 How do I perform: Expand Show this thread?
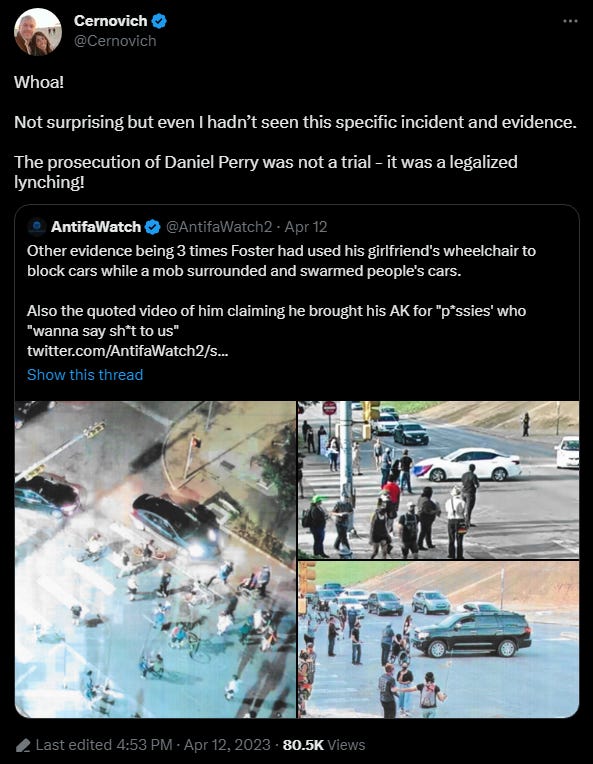pos(85,374)
